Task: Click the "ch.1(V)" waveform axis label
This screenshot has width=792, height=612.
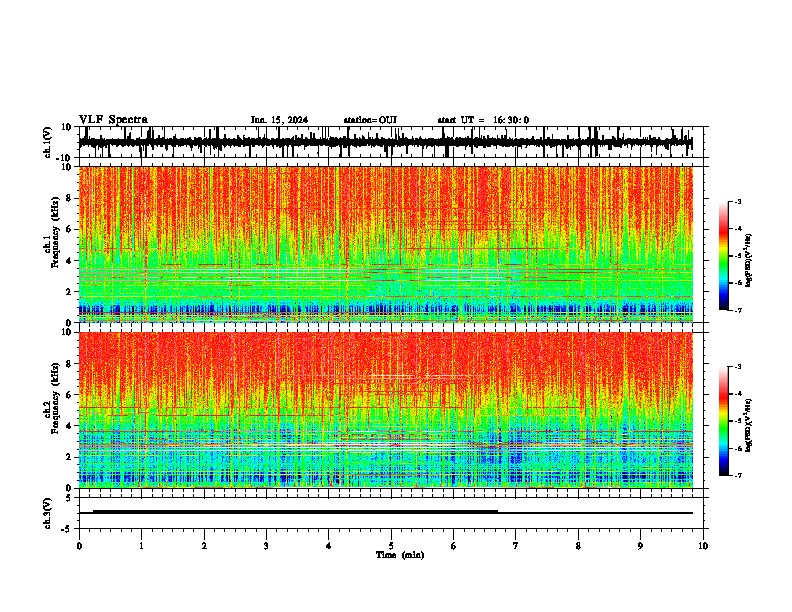Action: click(48, 142)
